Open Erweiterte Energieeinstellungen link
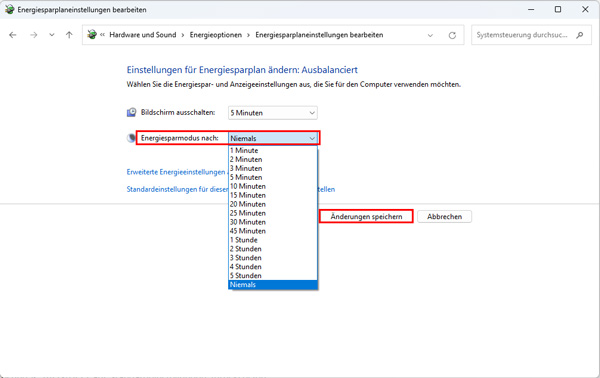Screen dimensions: 600x378 coord(176,172)
